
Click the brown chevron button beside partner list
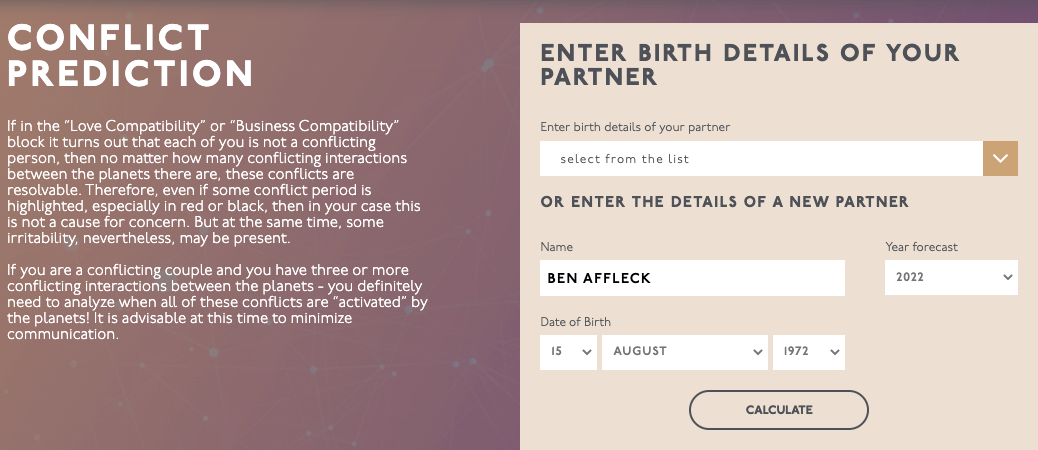[1000, 159]
